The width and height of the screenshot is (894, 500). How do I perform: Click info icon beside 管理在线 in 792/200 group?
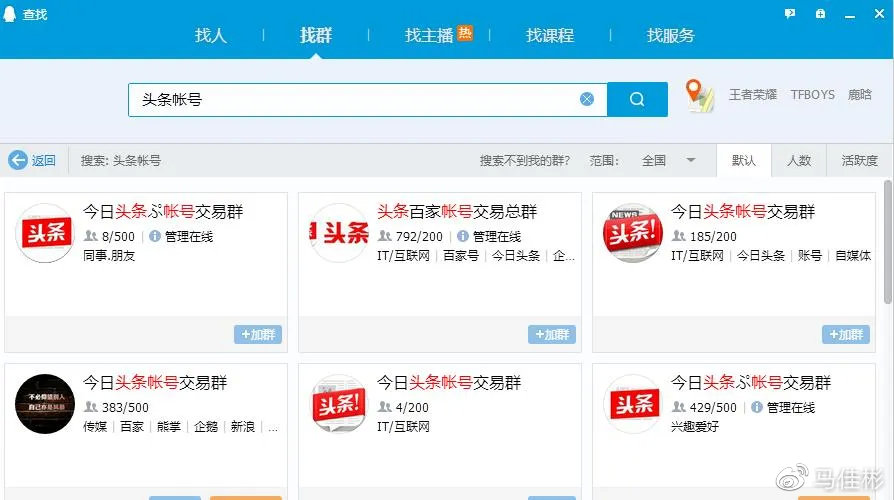(463, 236)
